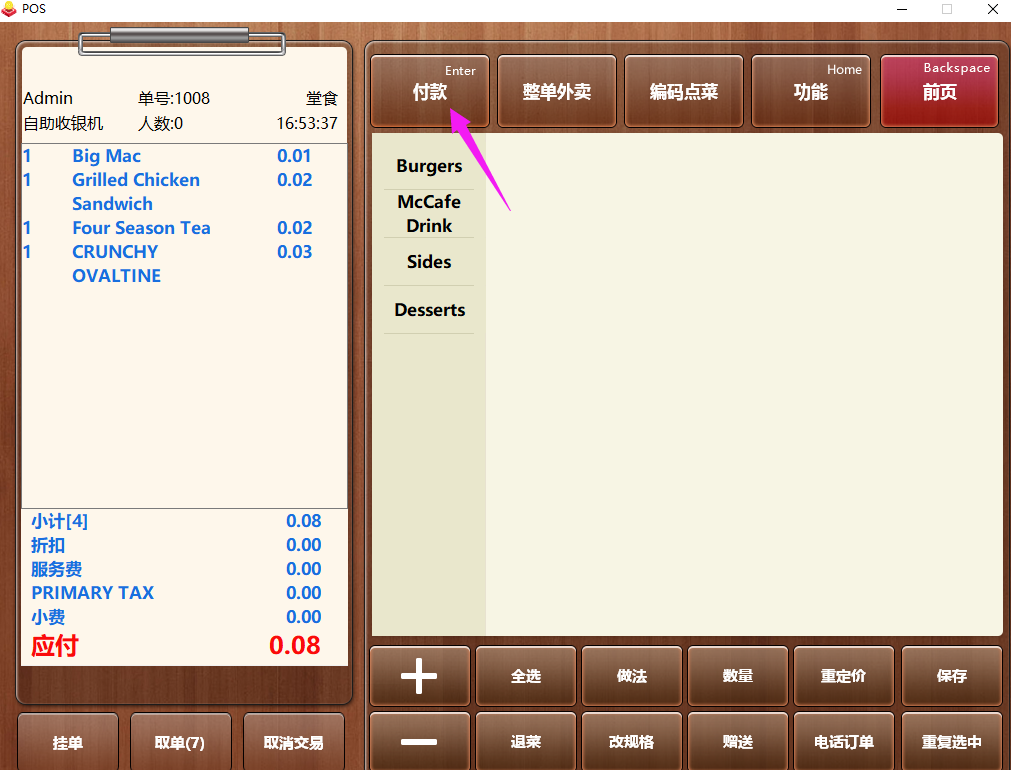Select Grilled Chicken Sandwich order line
The image size is (1011, 770).
pos(184,192)
